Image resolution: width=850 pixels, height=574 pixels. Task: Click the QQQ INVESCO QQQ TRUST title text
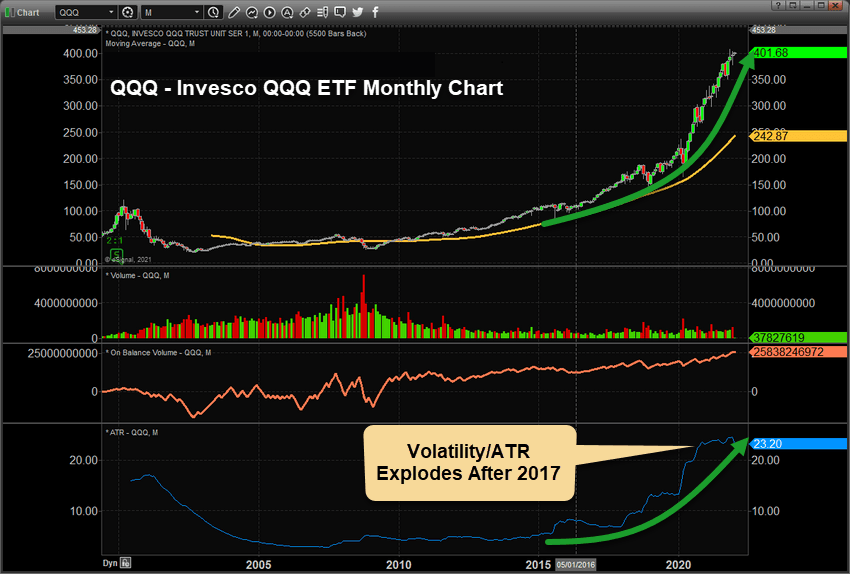(x=236, y=34)
